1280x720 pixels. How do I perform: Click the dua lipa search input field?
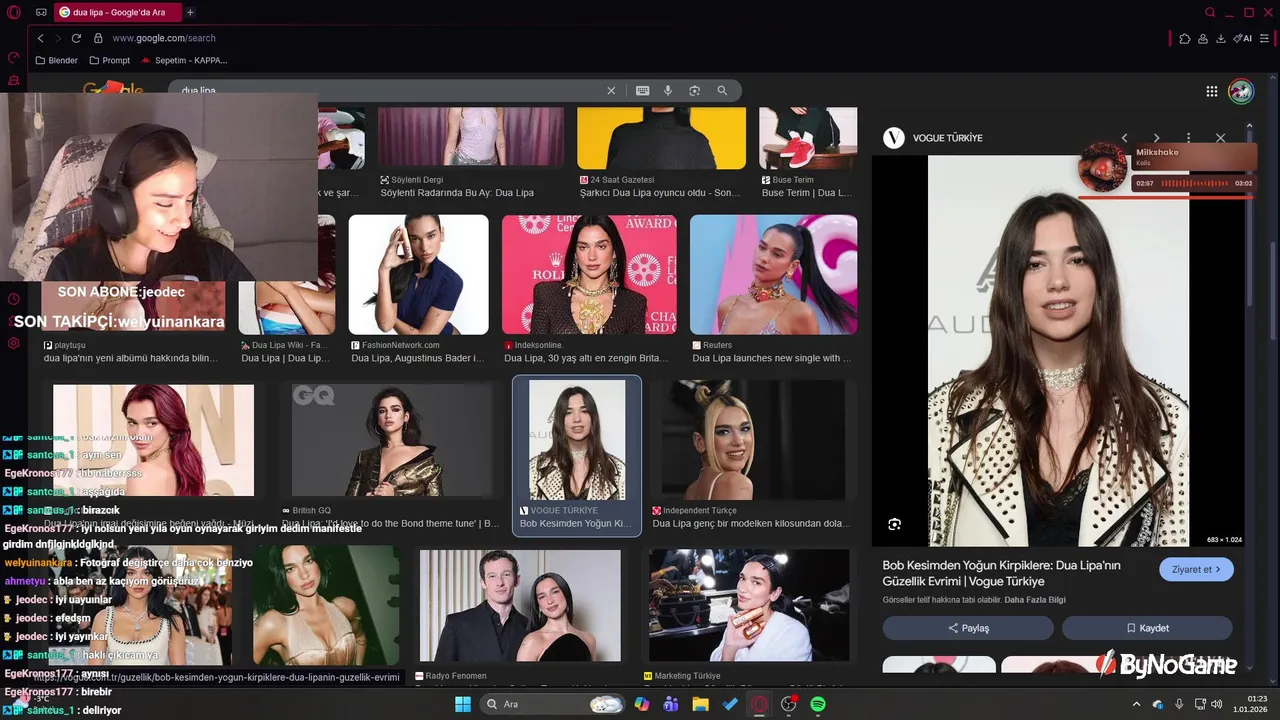[390, 90]
